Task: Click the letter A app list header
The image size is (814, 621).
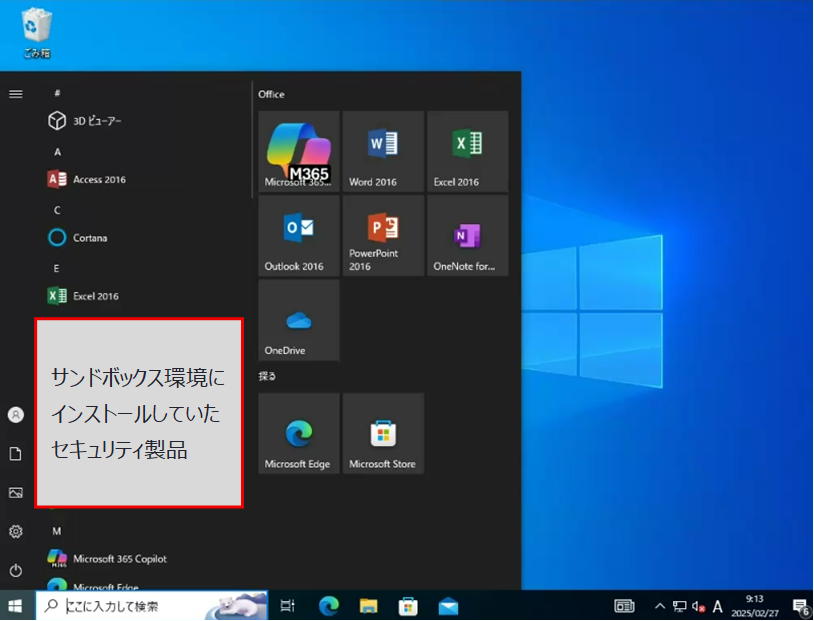Action: click(57, 152)
